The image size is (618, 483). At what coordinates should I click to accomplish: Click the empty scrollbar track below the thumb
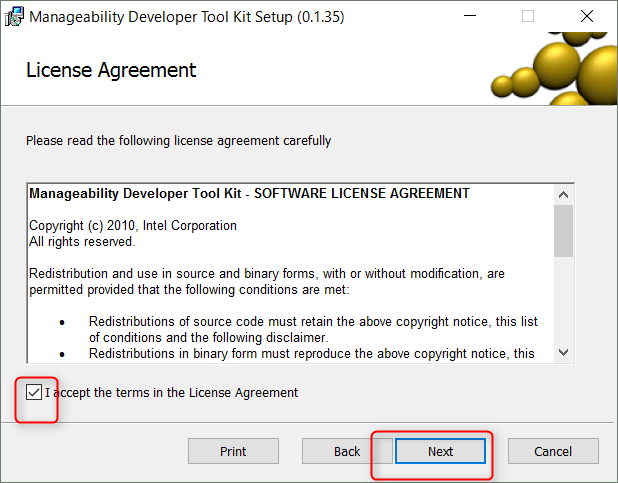click(x=563, y=300)
